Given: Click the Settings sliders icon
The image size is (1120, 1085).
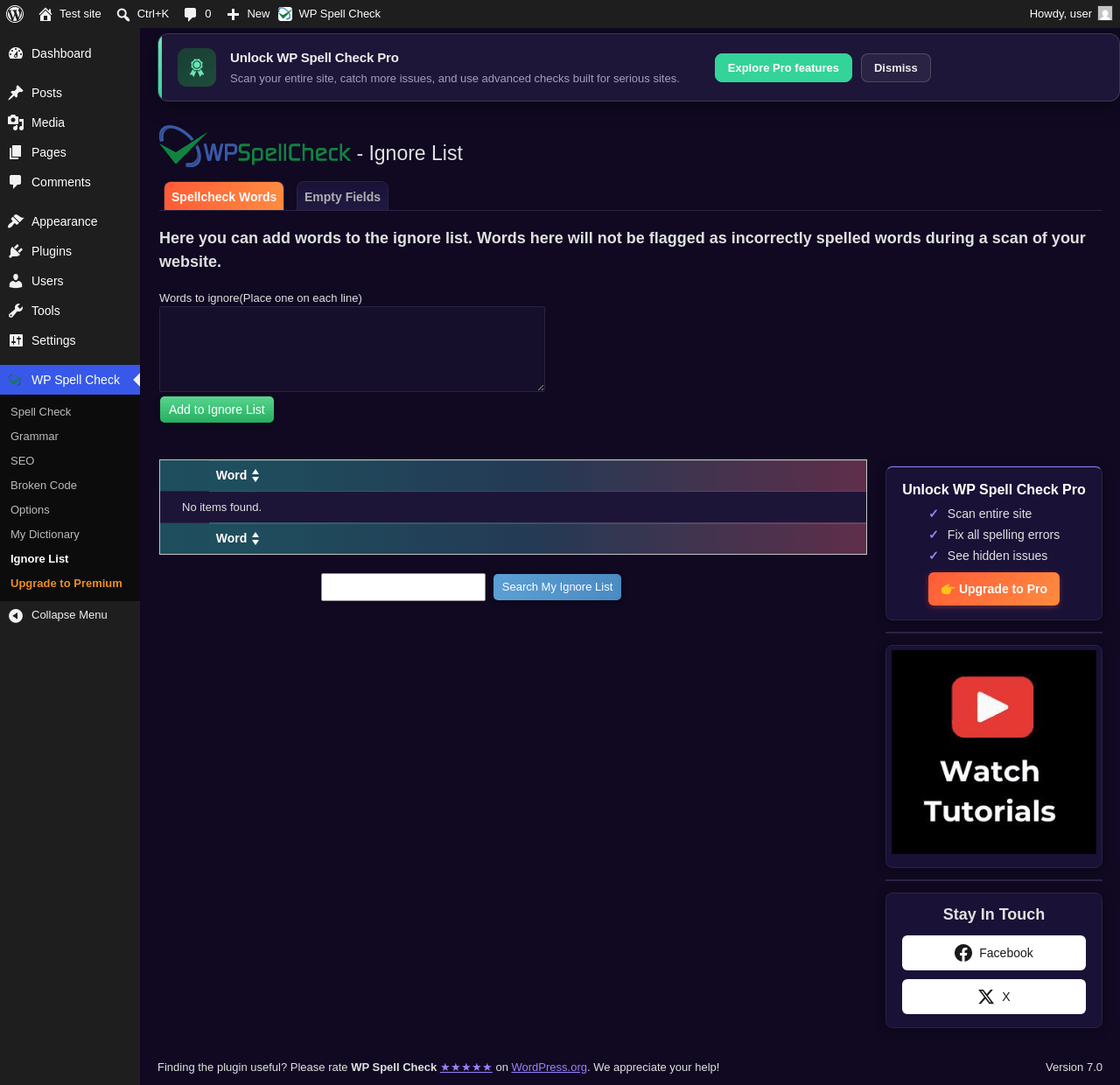Looking at the screenshot, I should click(x=16, y=340).
